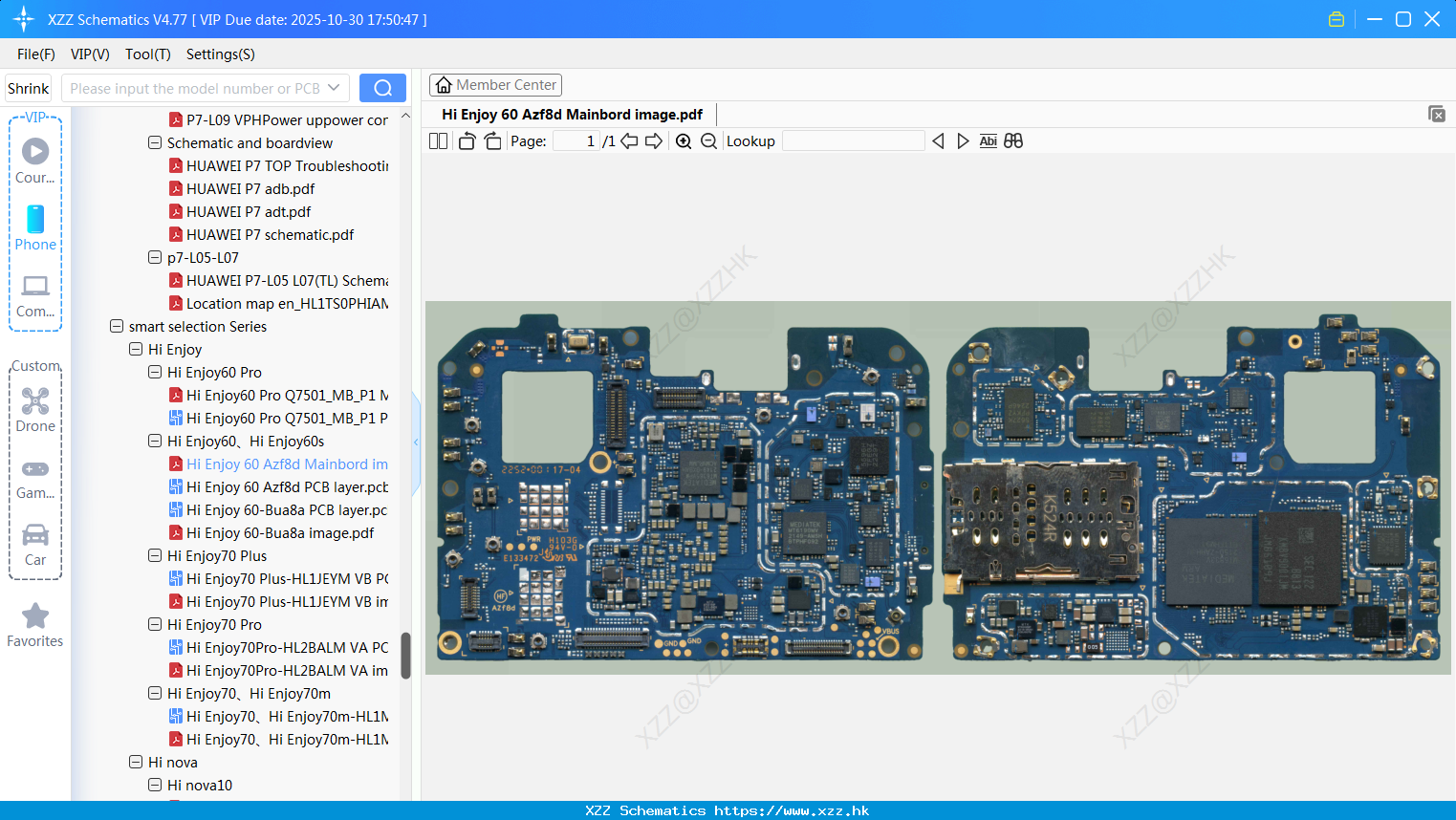The height and width of the screenshot is (820, 1456).
Task: Click the Lookup text field
Action: [x=853, y=141]
